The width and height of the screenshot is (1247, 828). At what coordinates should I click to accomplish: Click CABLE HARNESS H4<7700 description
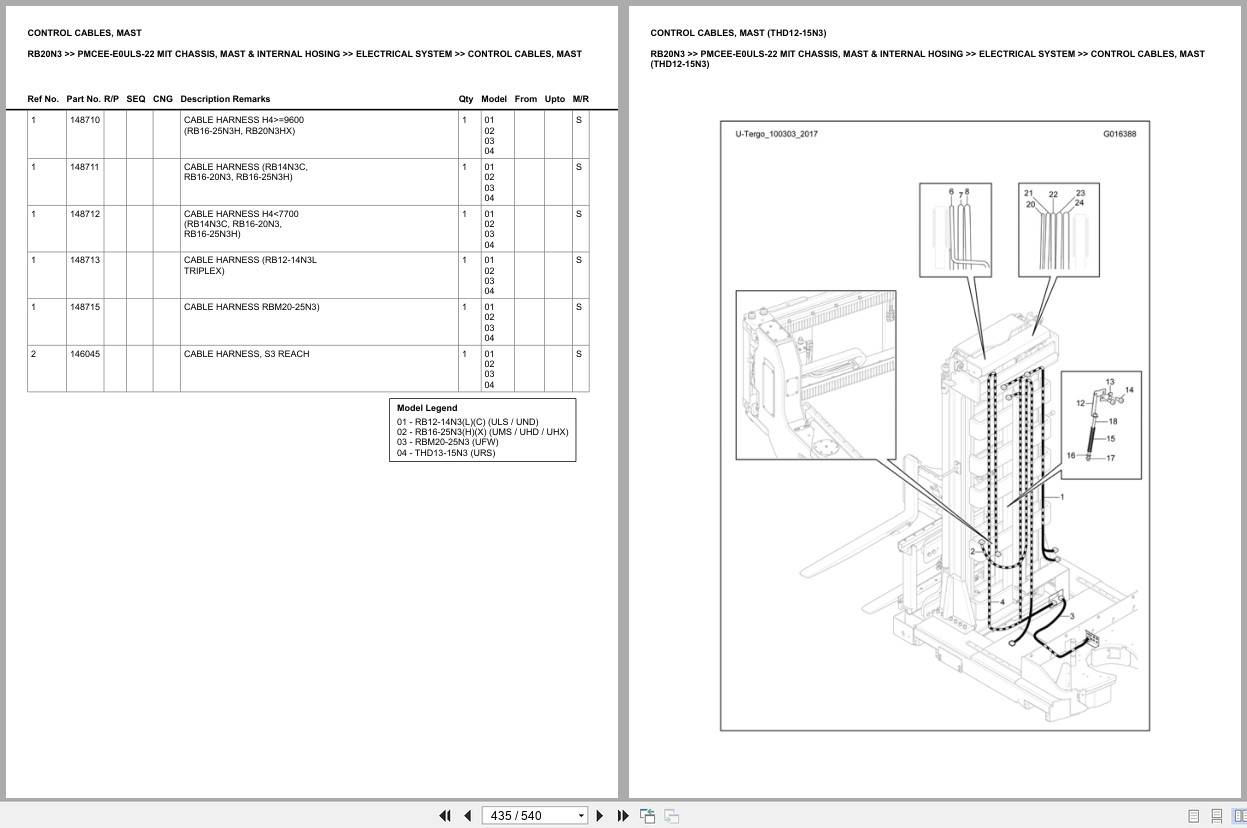pyautogui.click(x=241, y=214)
